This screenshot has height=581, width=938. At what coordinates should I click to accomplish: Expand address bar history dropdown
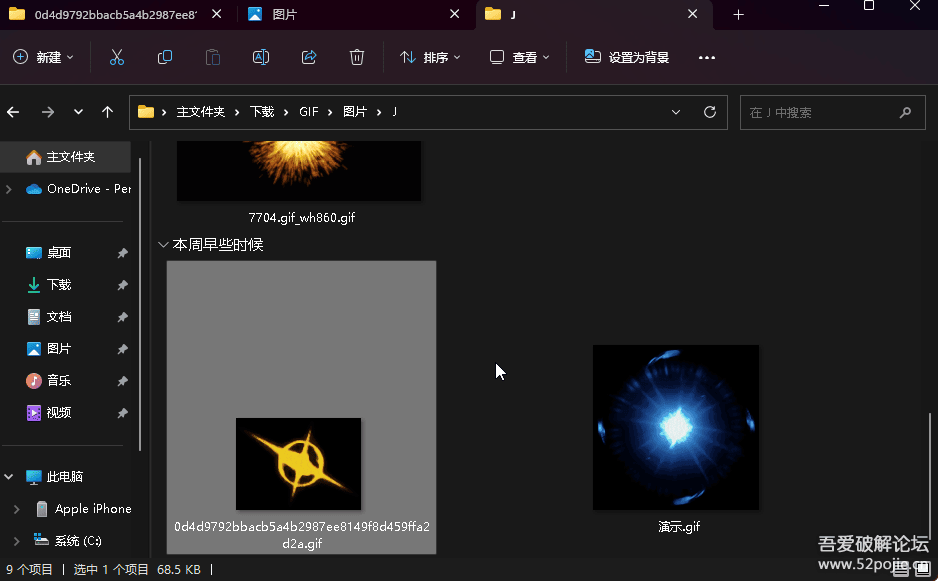tap(676, 112)
